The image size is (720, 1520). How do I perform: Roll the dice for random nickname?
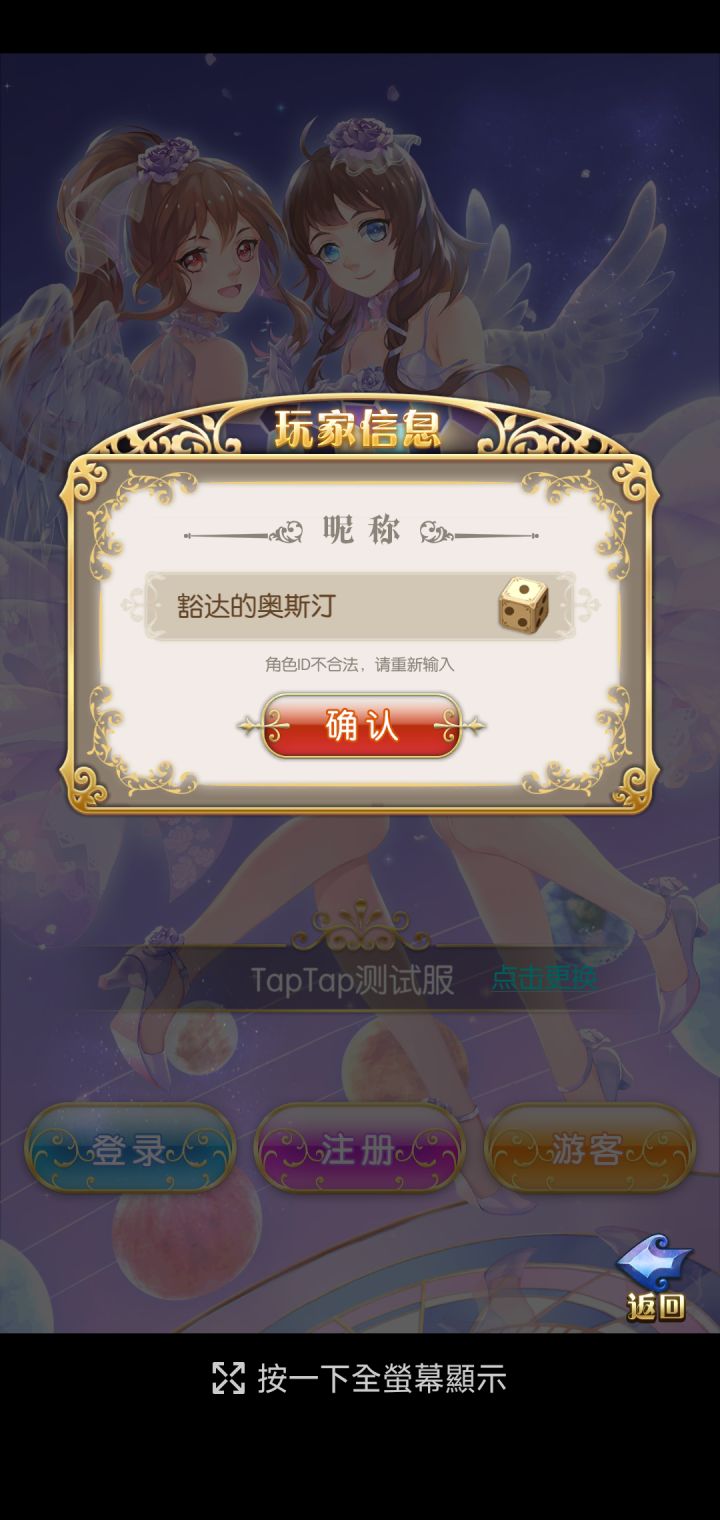tap(524, 605)
